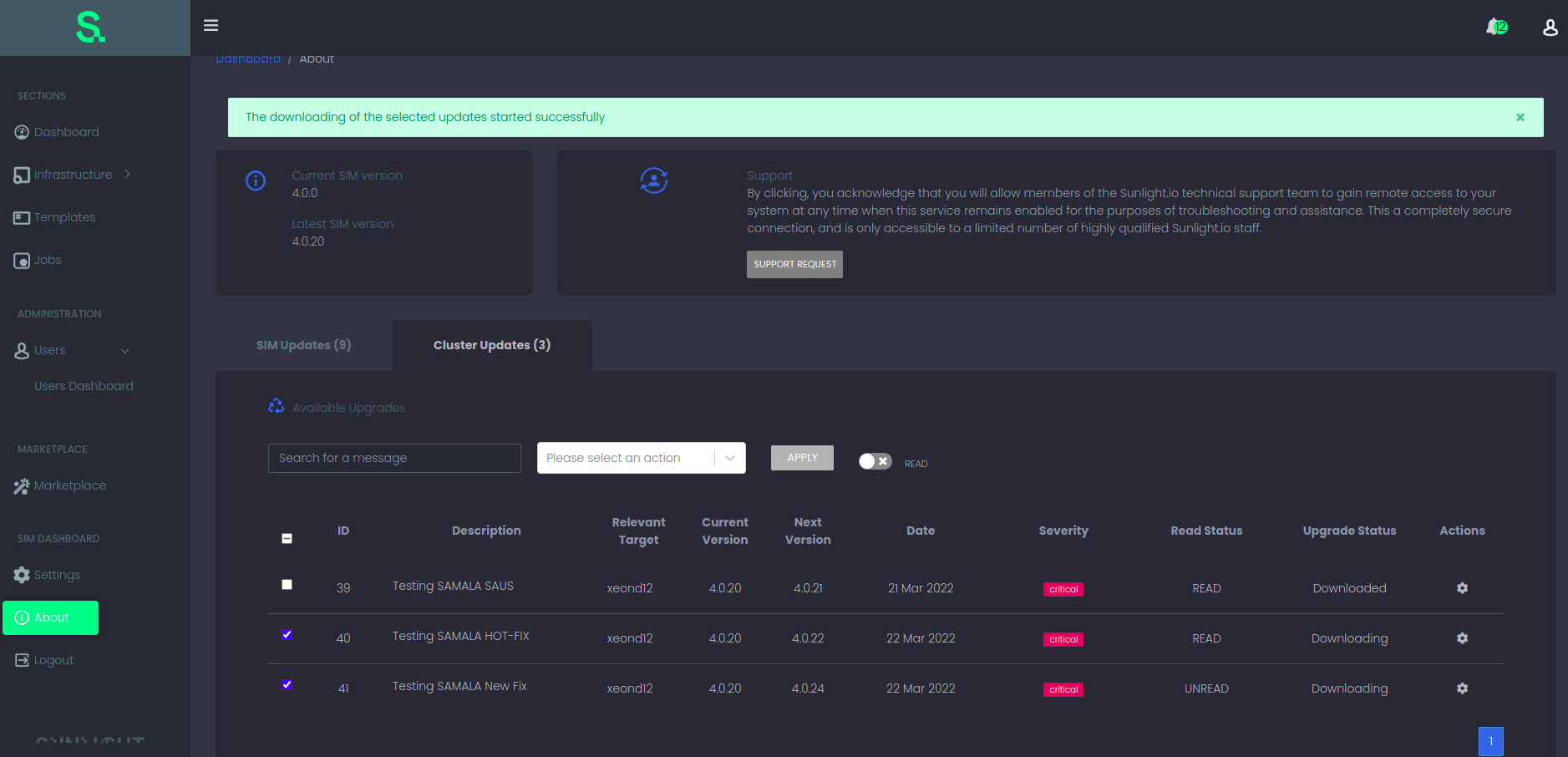This screenshot has height=757, width=1568.
Task: Click the Current SIM version info icon
Action: pos(256,180)
